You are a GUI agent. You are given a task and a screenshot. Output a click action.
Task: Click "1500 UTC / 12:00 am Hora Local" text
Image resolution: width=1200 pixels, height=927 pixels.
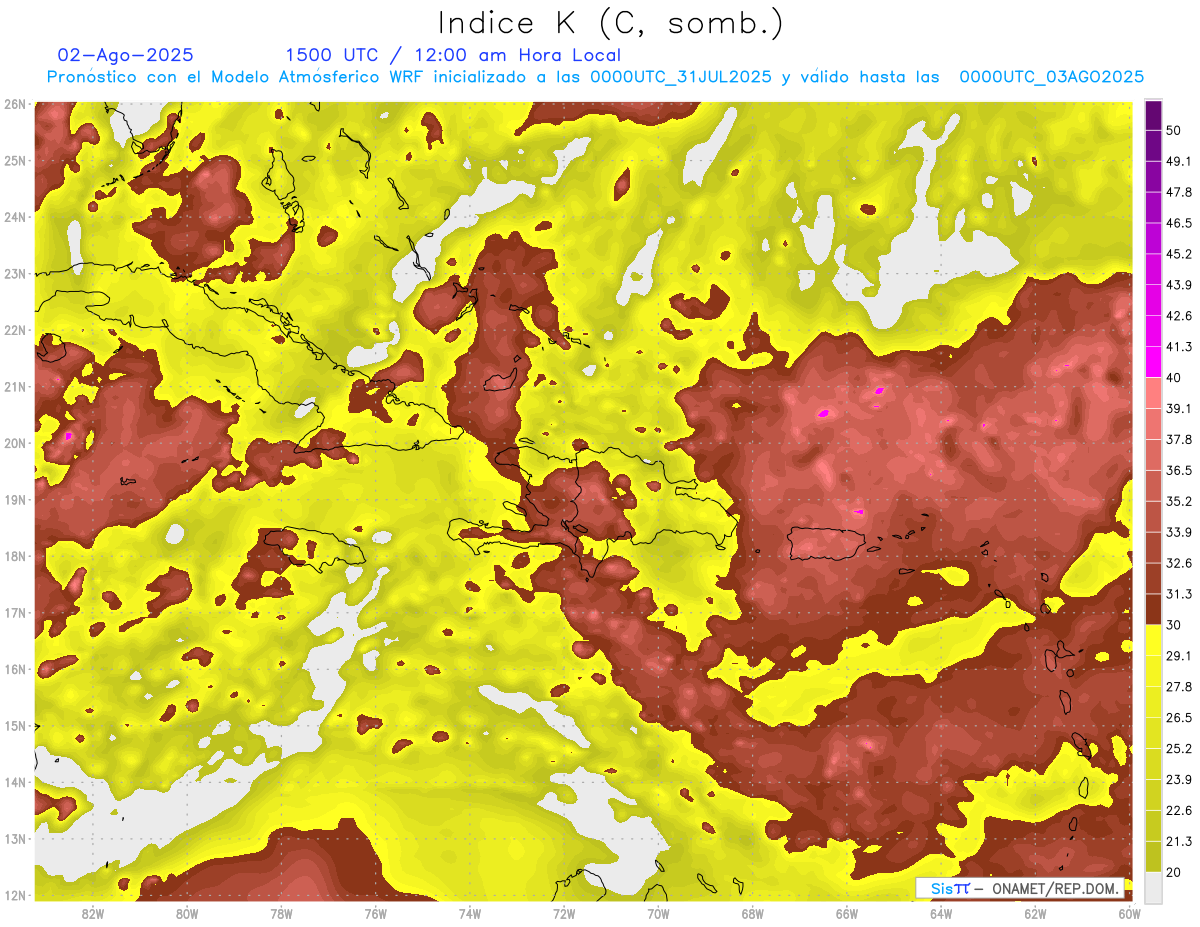click(x=453, y=55)
